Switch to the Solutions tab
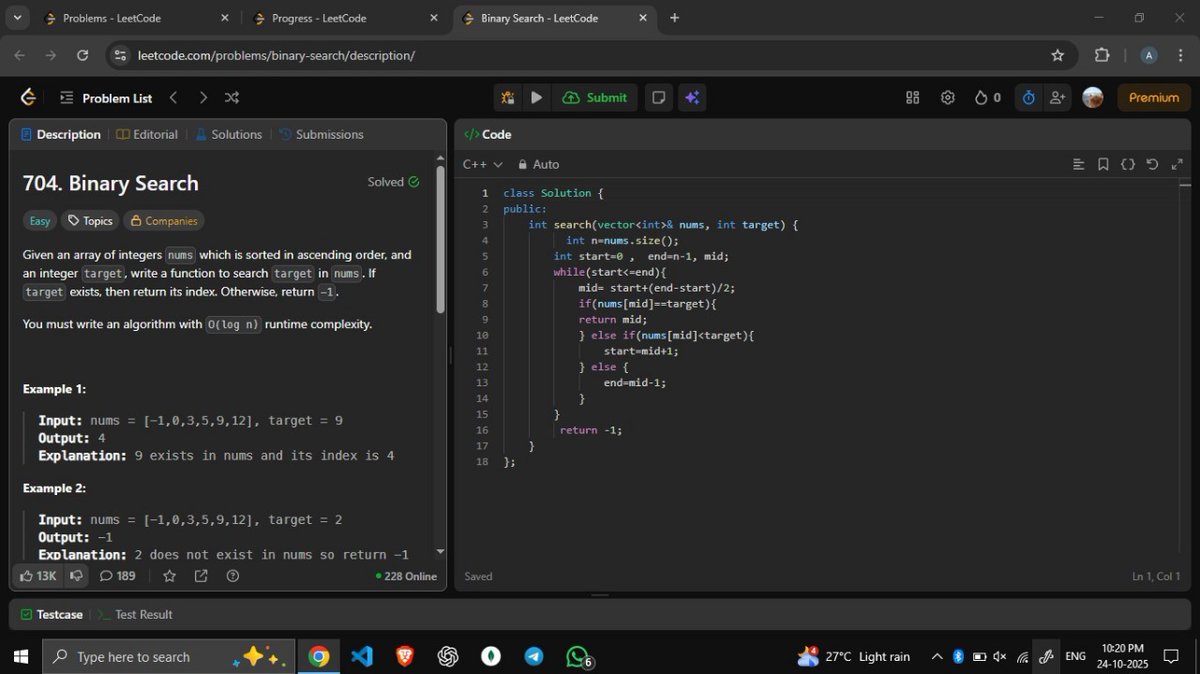Image resolution: width=1200 pixels, height=674 pixels. tap(229, 134)
